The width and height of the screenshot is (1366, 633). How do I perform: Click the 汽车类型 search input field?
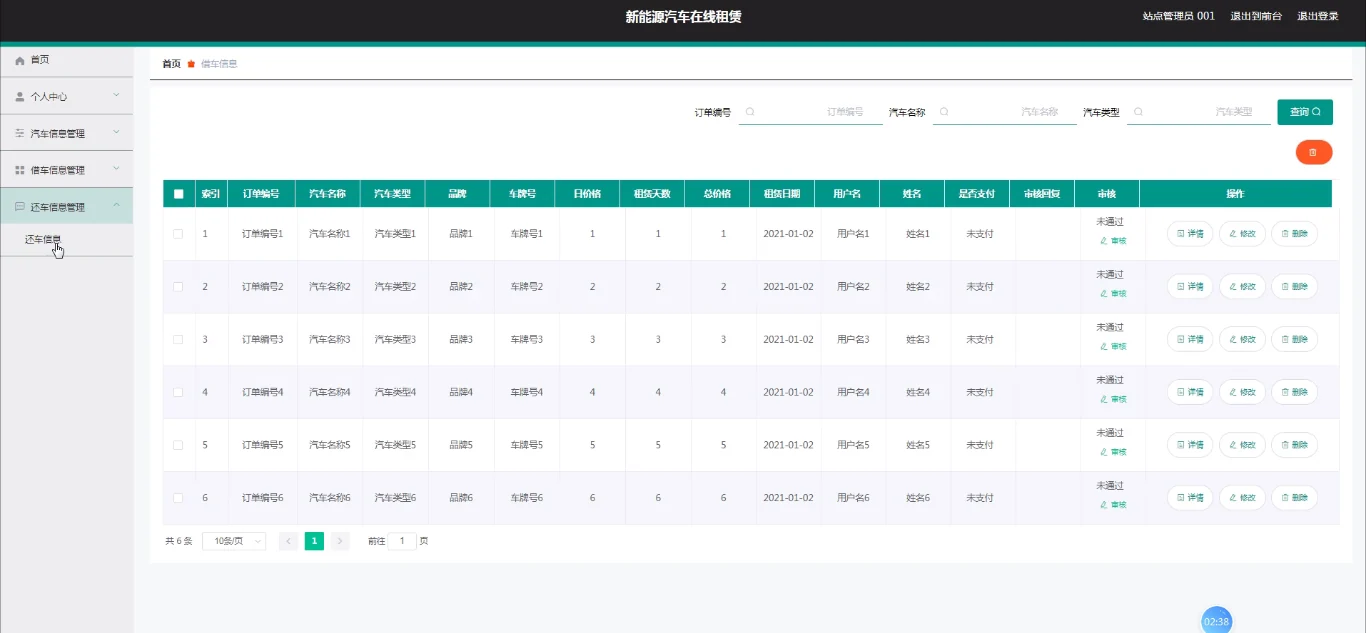tap(1199, 112)
